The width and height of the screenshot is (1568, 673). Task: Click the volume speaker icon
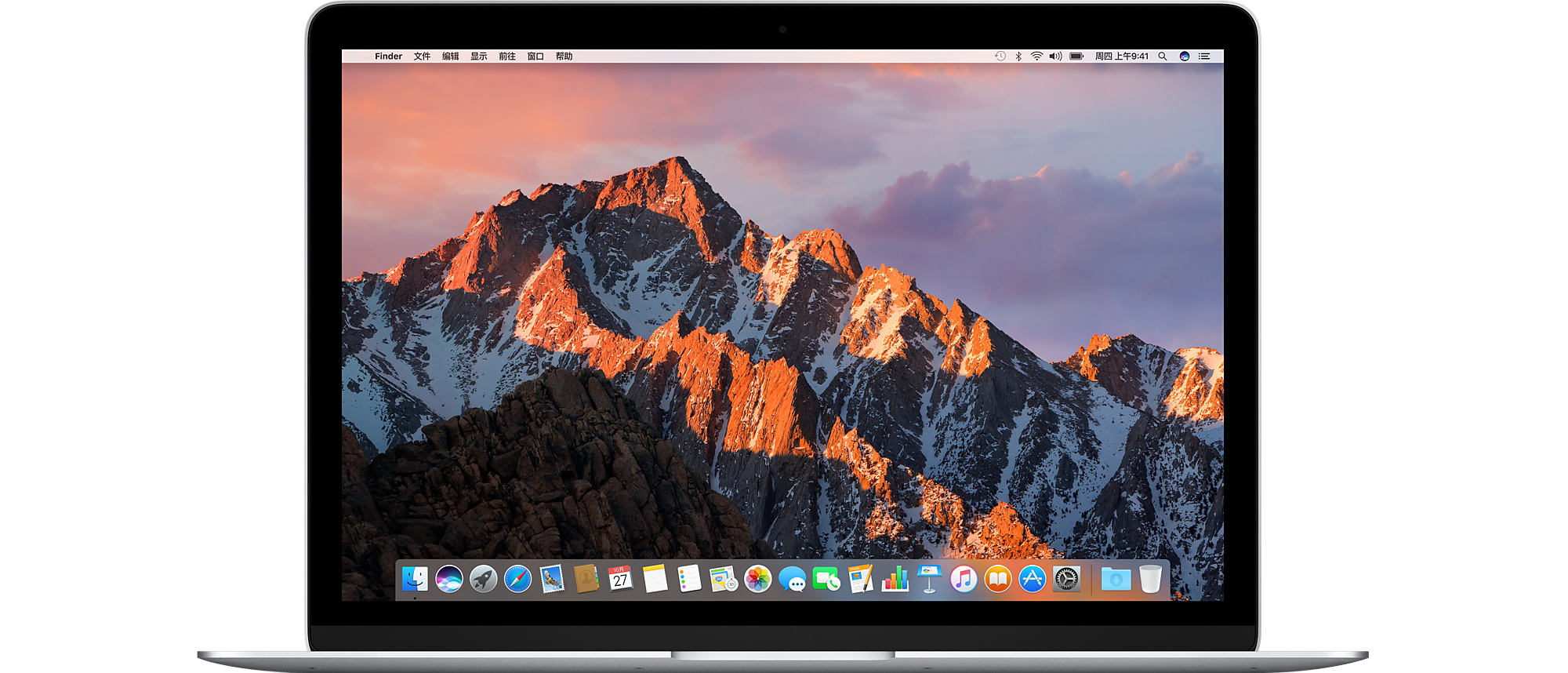[1055, 56]
